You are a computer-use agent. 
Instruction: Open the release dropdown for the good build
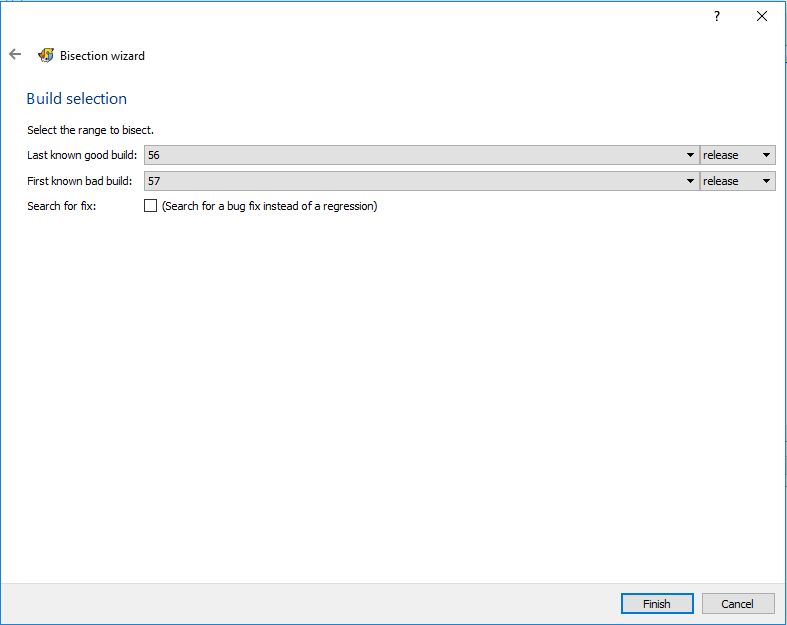coord(738,155)
